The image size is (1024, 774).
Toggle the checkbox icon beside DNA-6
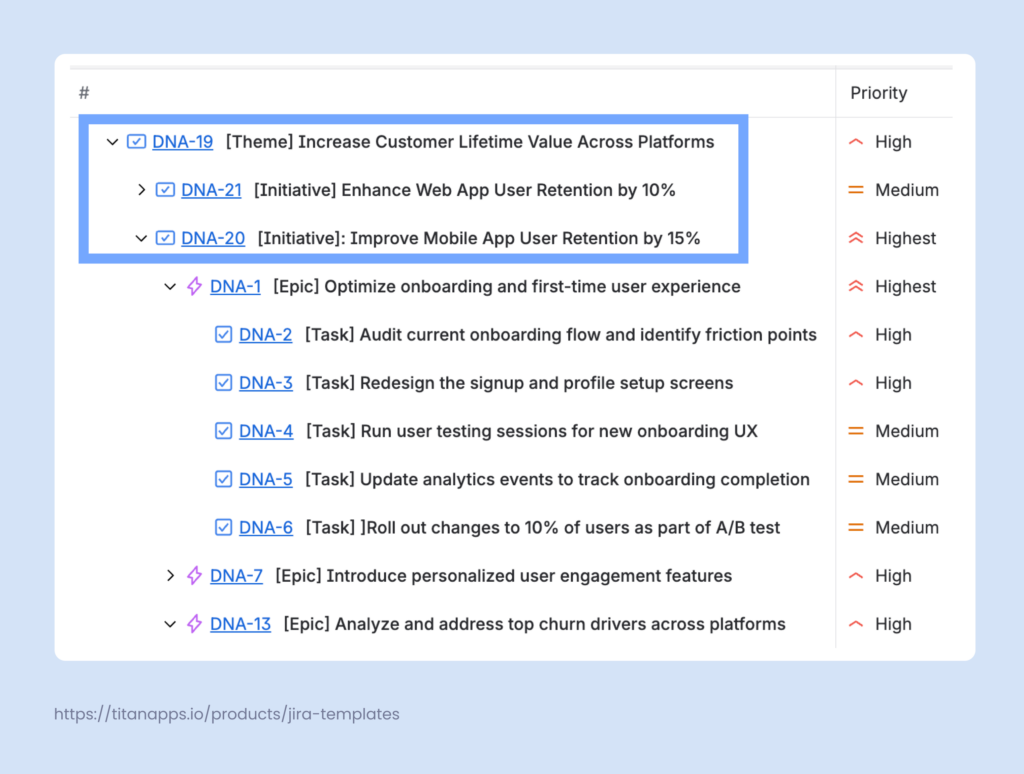coord(224,527)
